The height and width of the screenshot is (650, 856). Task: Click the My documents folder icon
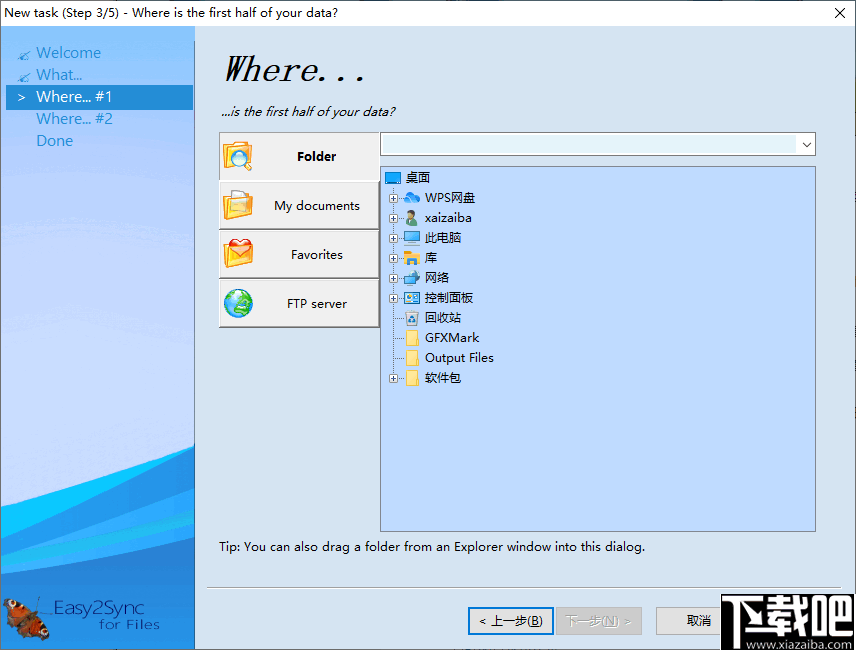coord(239,206)
